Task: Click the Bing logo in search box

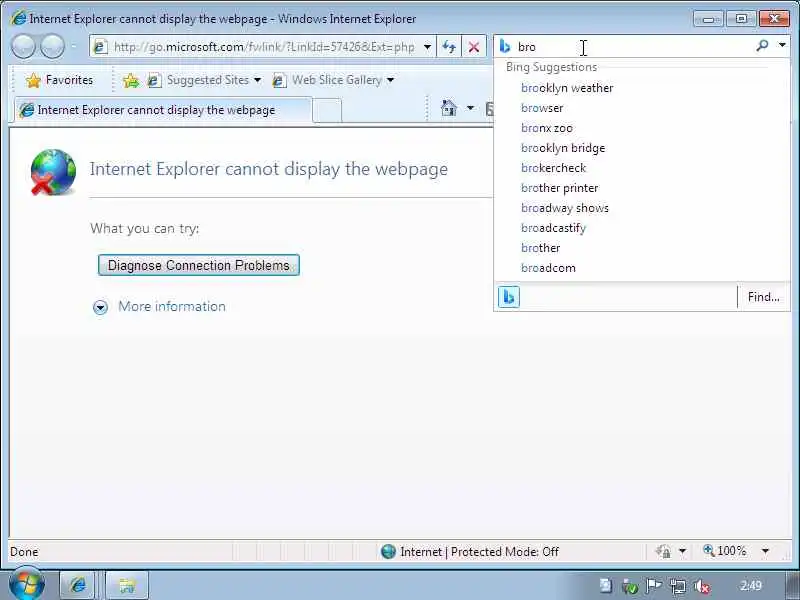Action: (x=505, y=46)
